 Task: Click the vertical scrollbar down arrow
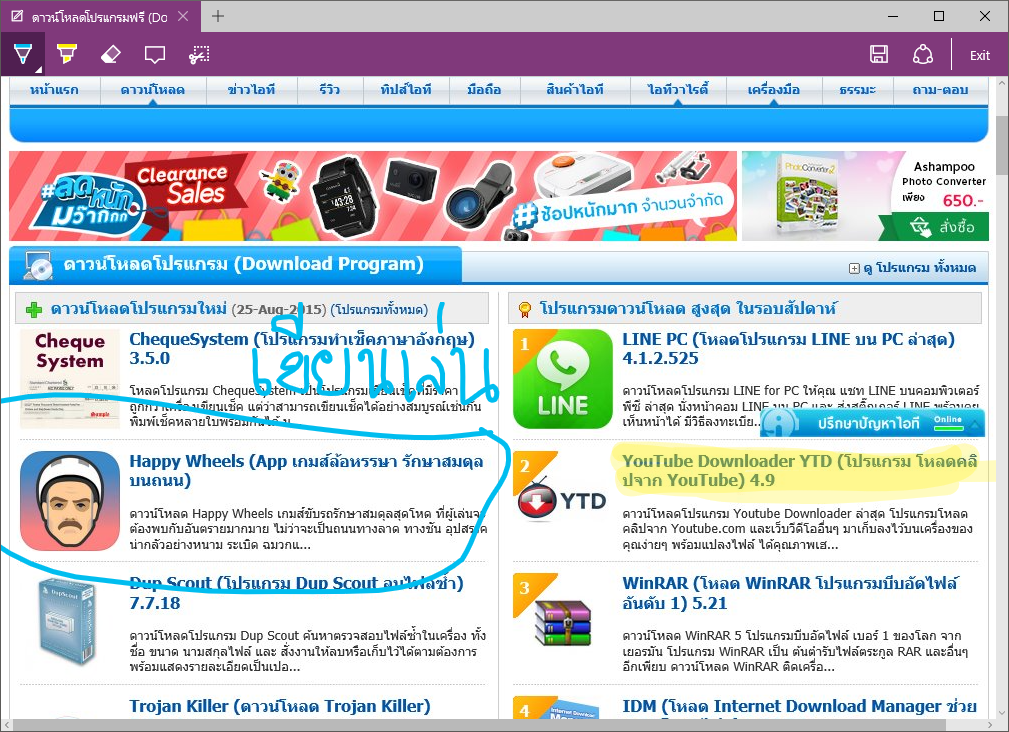pyautogui.click(x=1002, y=714)
